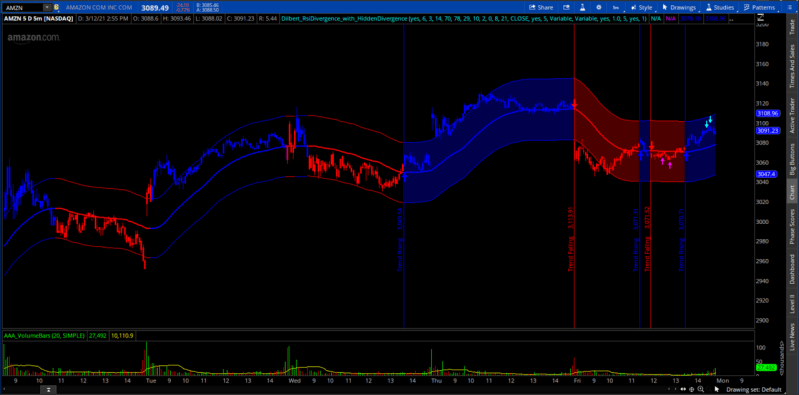Click the Wed label on time axis
Screen dimensions: 799x395
(x=294, y=380)
